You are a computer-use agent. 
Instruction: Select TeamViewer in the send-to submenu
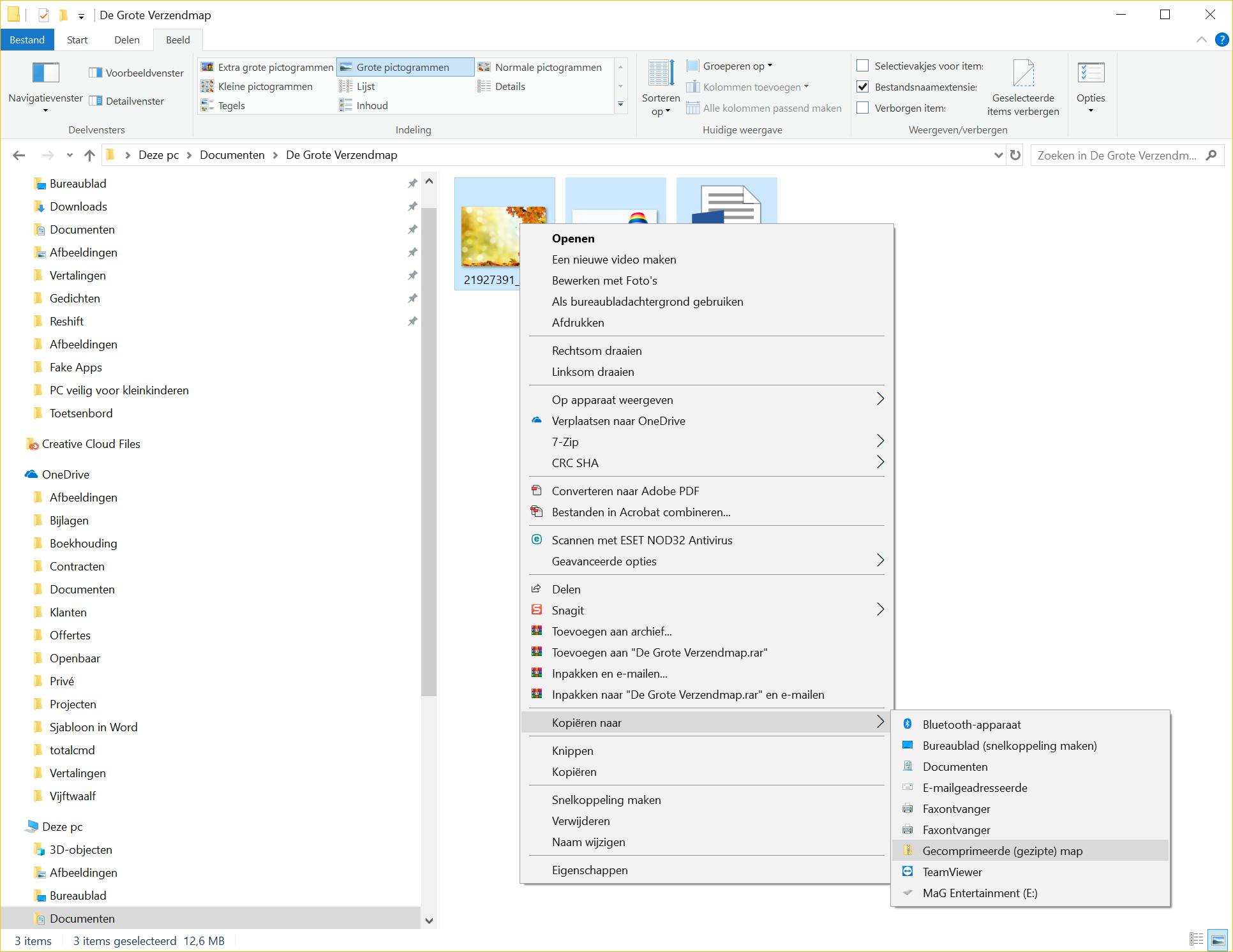pos(952,872)
